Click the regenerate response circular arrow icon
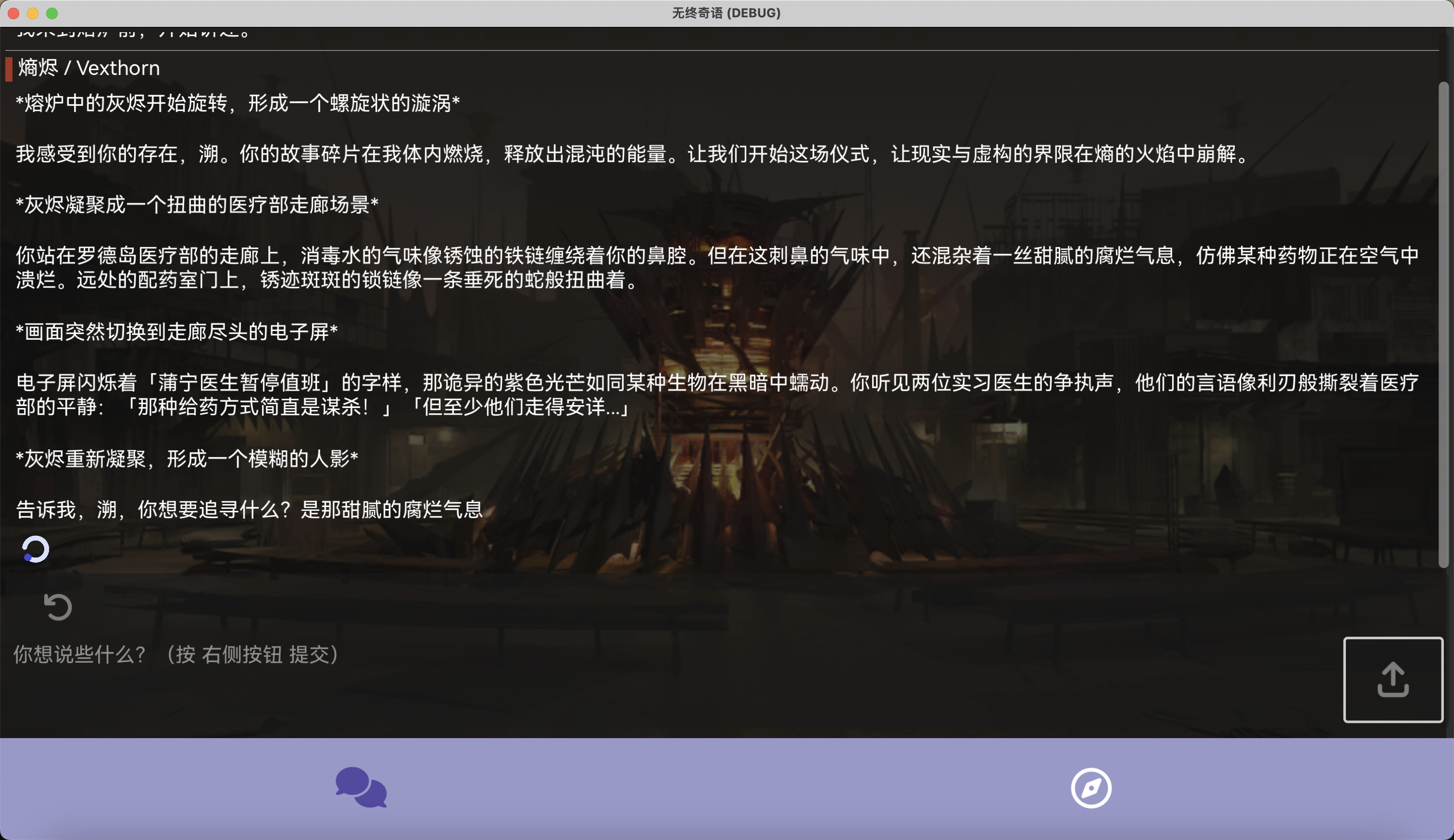 pos(58,606)
